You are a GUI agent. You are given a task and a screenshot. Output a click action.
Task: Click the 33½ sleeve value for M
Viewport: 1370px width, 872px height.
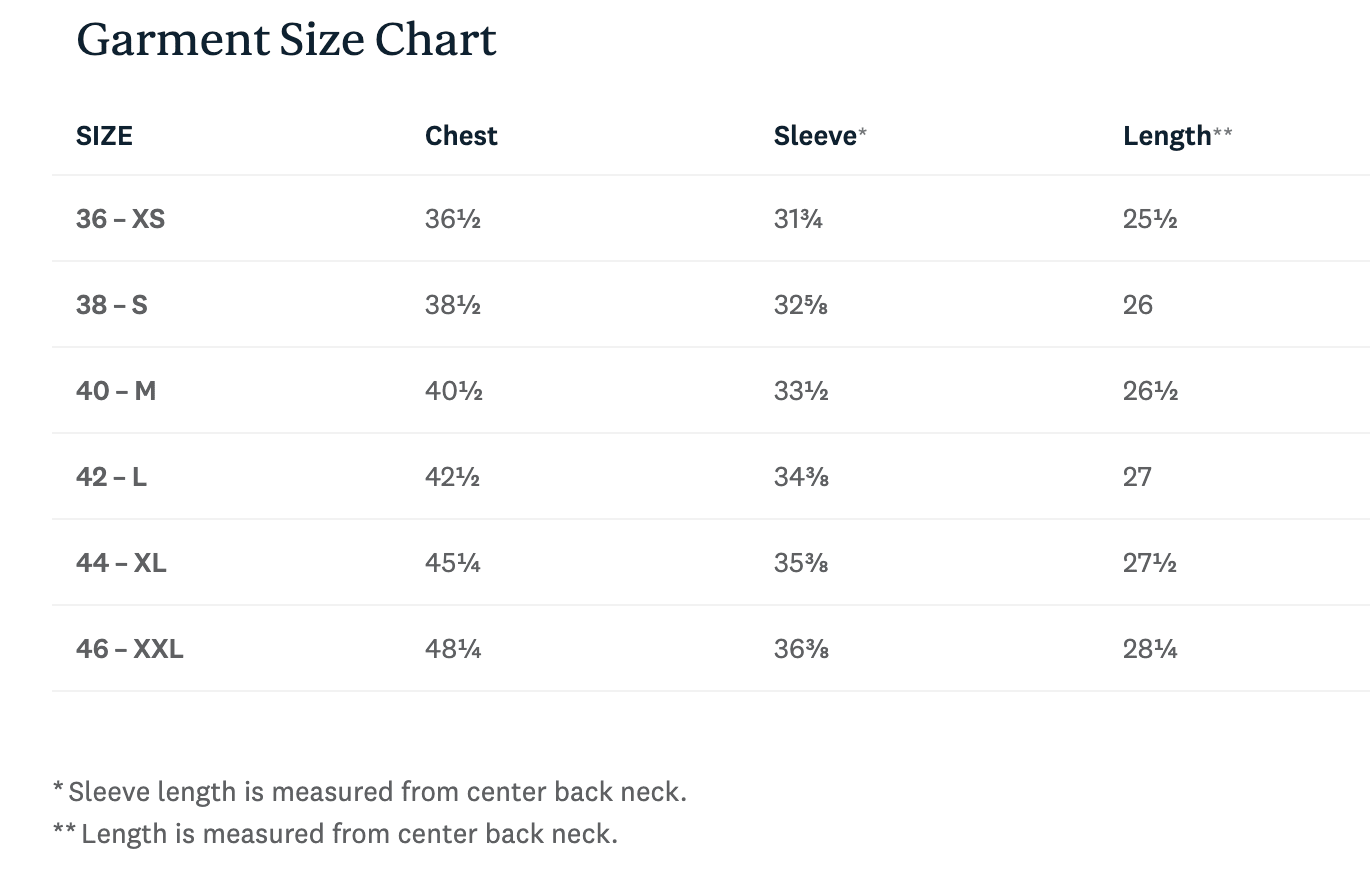pos(800,391)
